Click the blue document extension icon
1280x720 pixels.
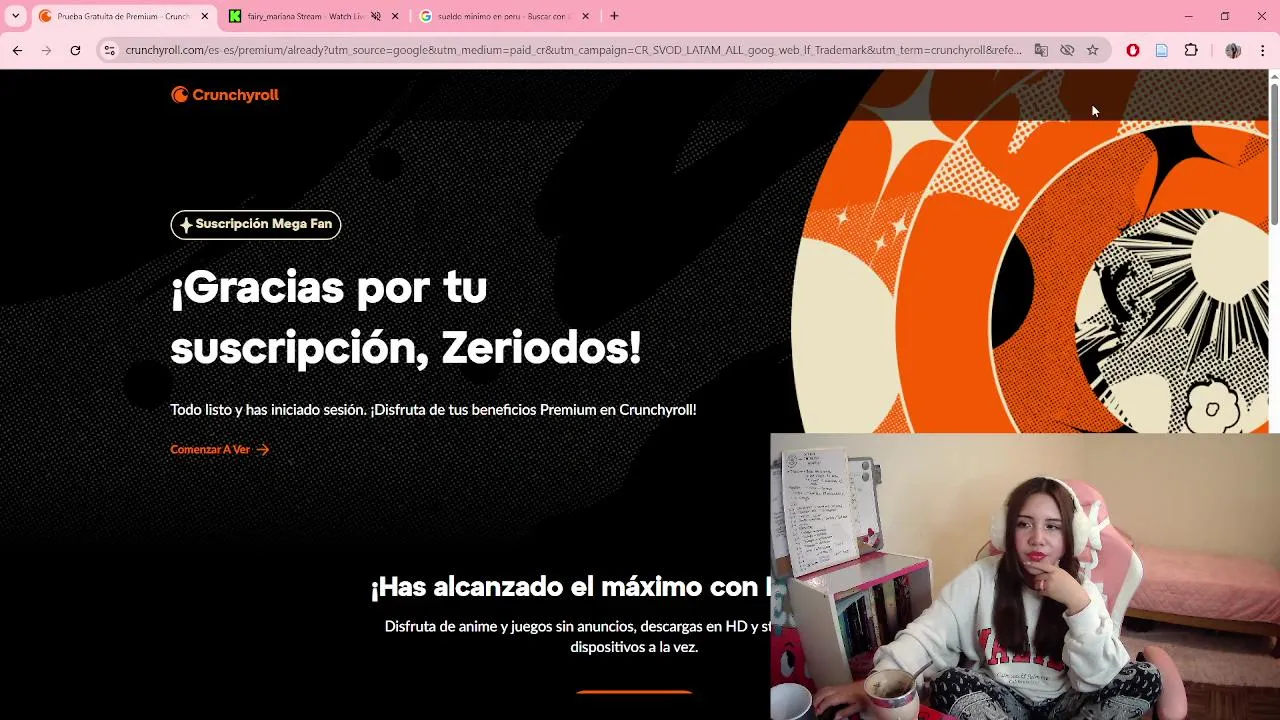[1161, 50]
